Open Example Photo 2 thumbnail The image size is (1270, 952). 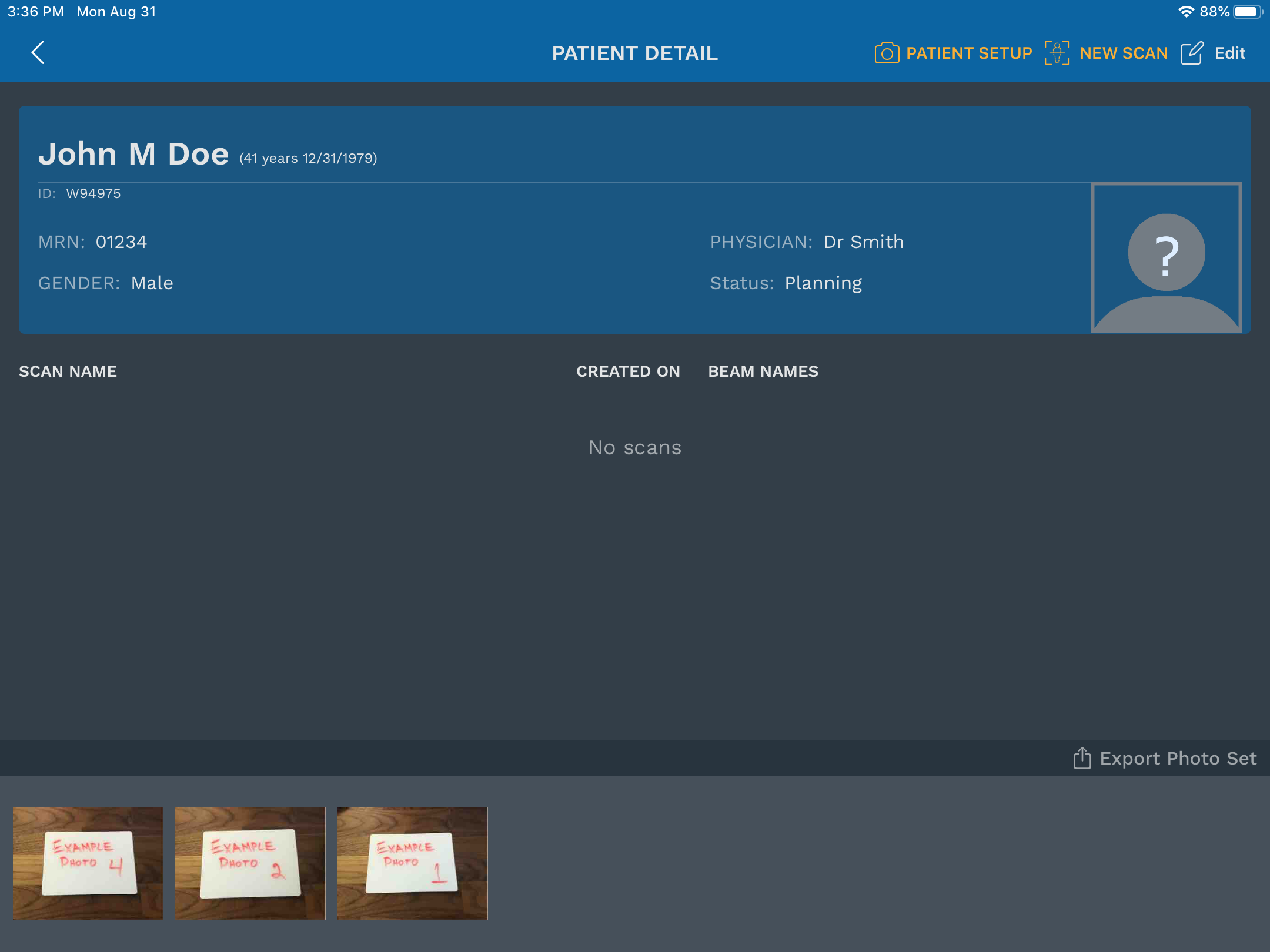pyautogui.click(x=250, y=863)
